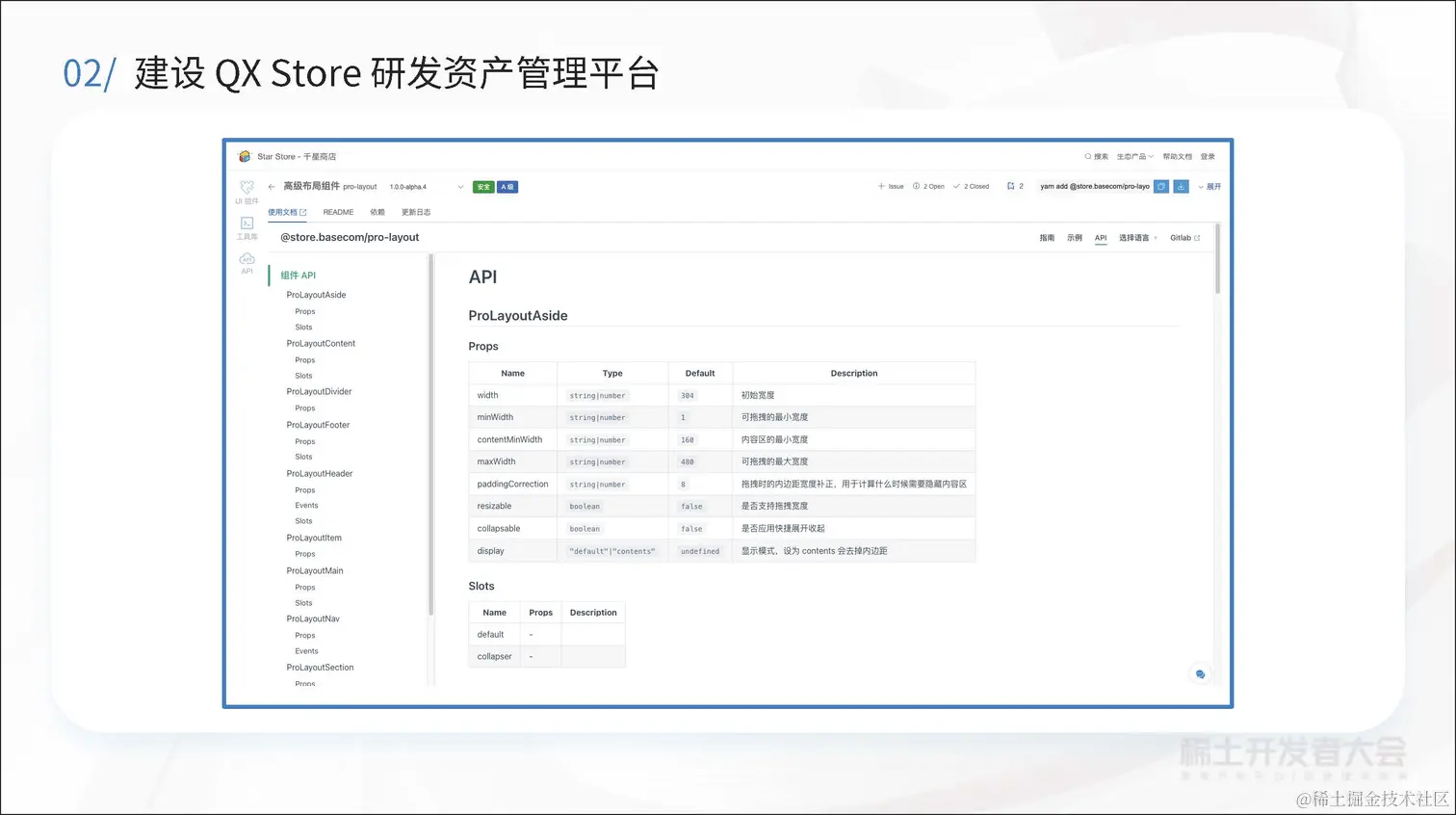Click the yarn add command field

click(x=1094, y=187)
